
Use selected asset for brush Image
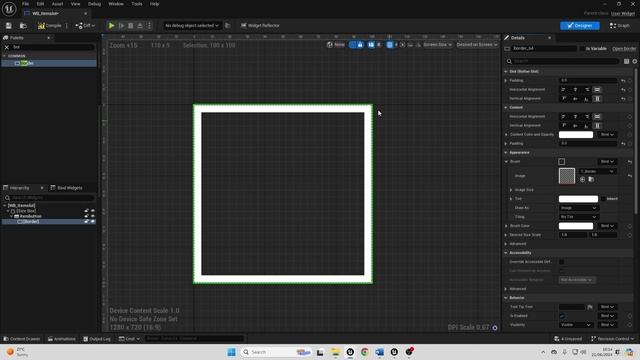582,180
